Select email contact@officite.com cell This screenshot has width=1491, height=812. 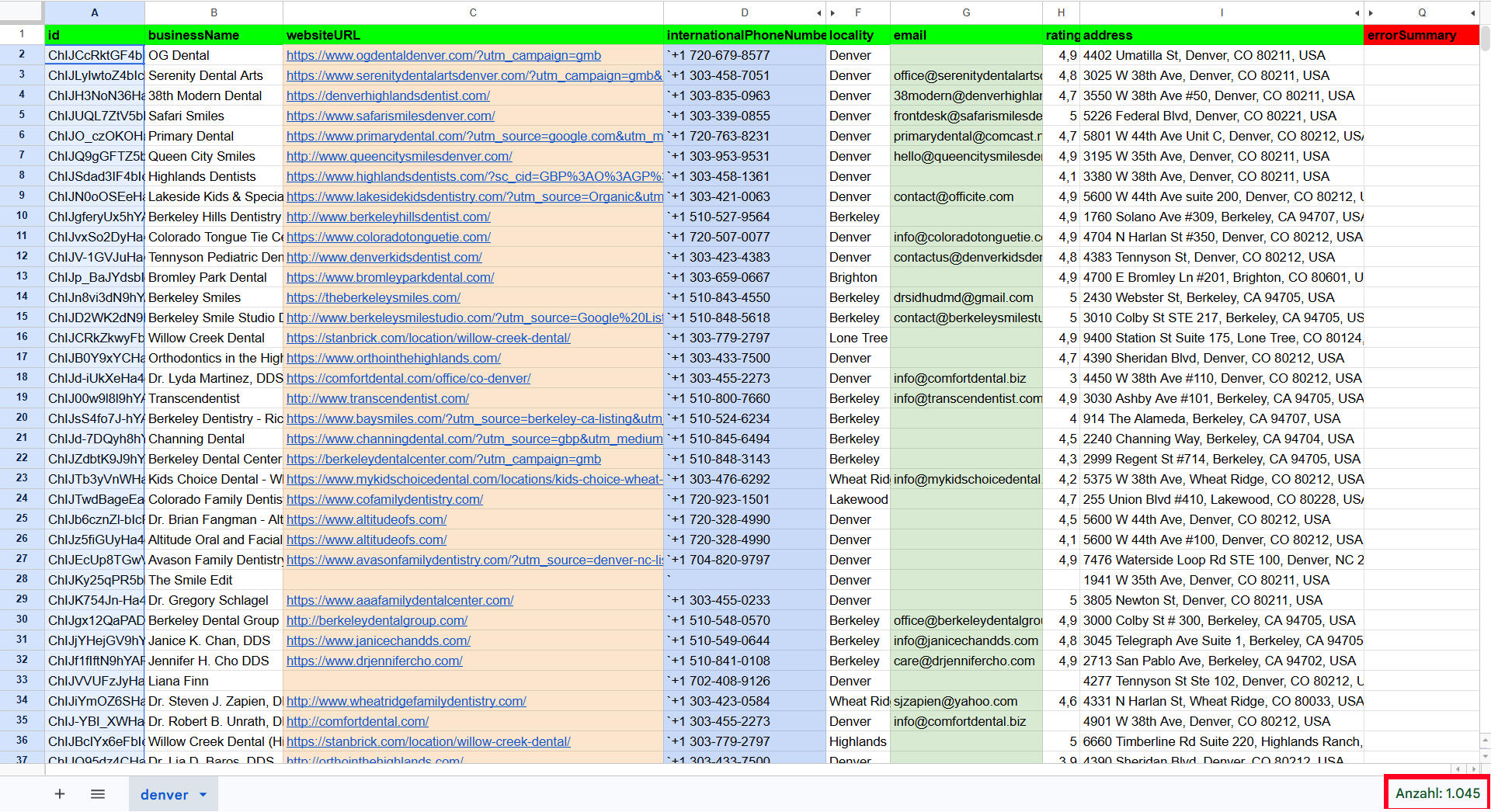(966, 196)
